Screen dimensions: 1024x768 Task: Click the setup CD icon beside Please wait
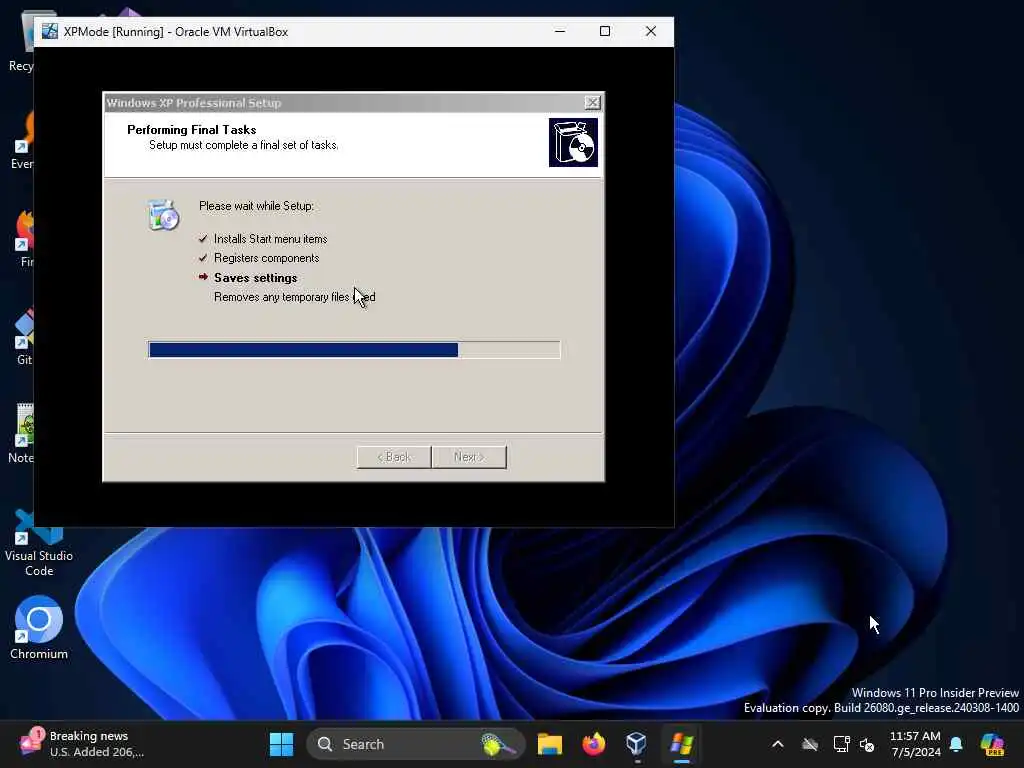pos(163,215)
